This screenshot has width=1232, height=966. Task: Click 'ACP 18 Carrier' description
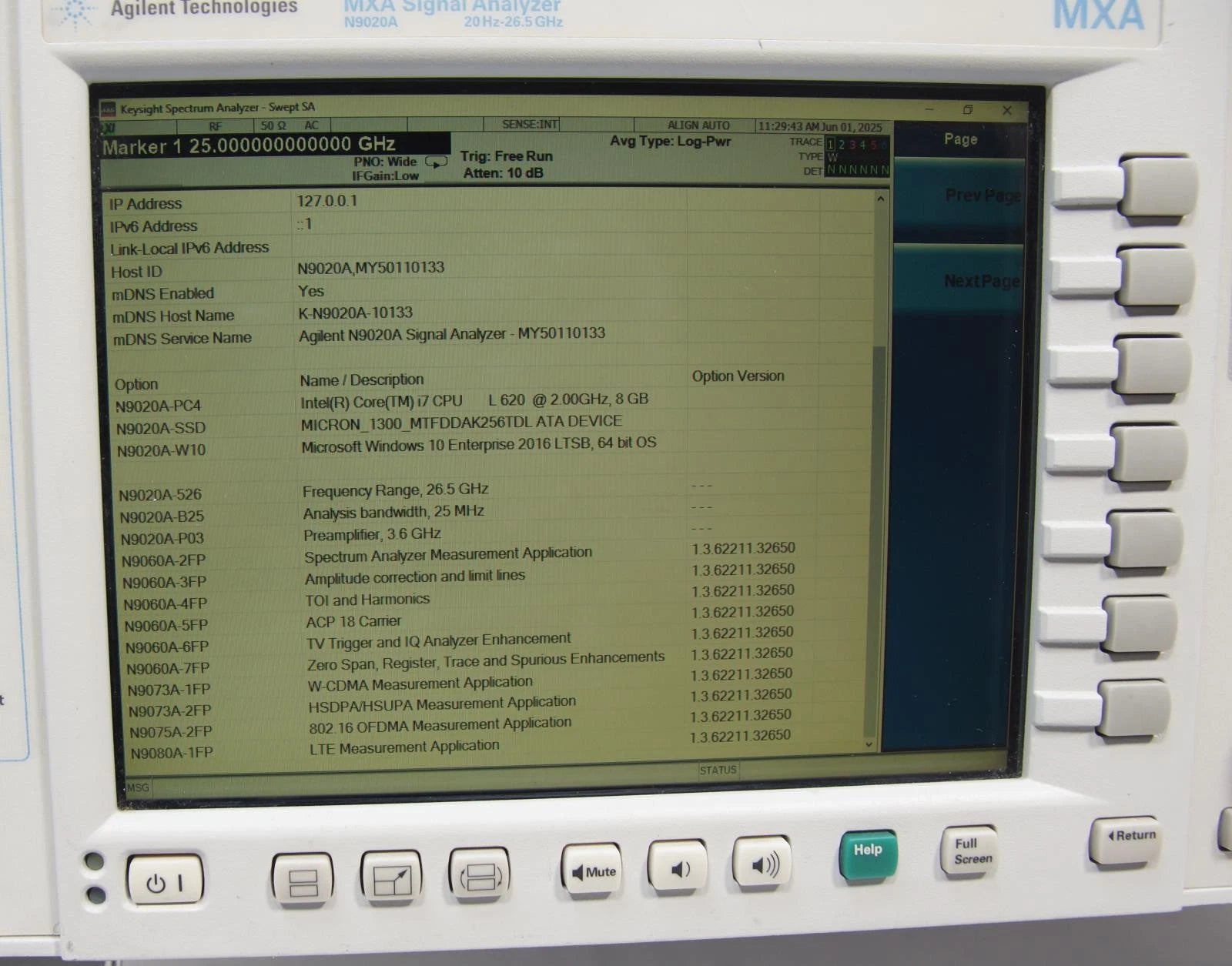point(353,622)
